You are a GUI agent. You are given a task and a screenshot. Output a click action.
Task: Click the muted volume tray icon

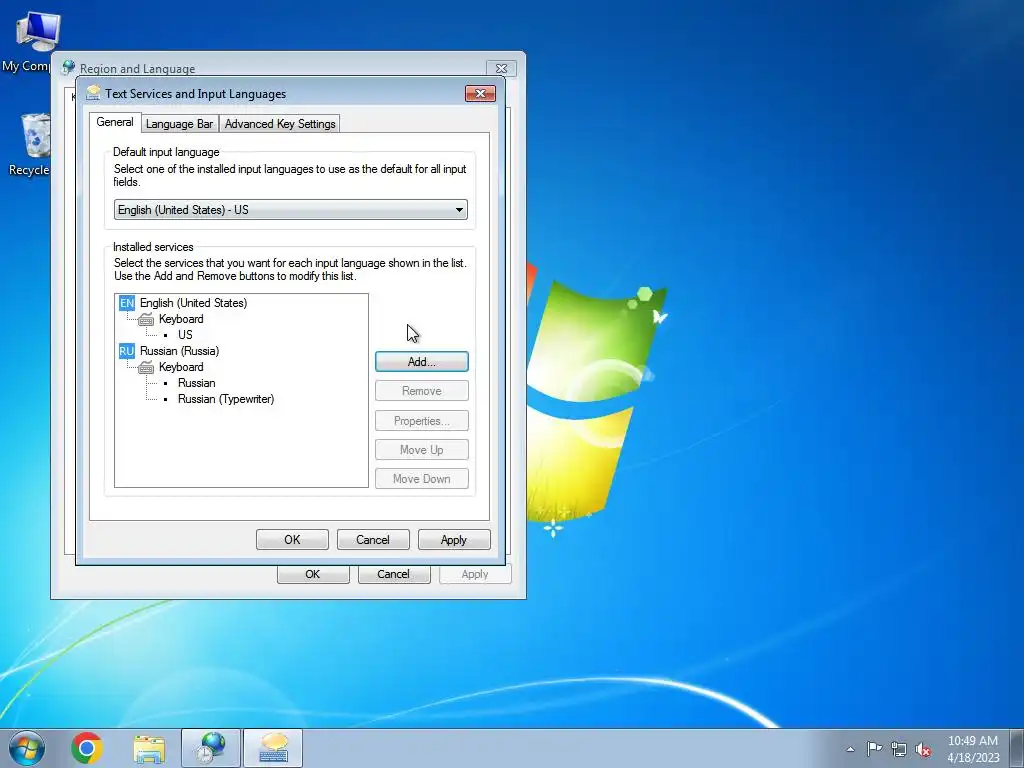(923, 750)
